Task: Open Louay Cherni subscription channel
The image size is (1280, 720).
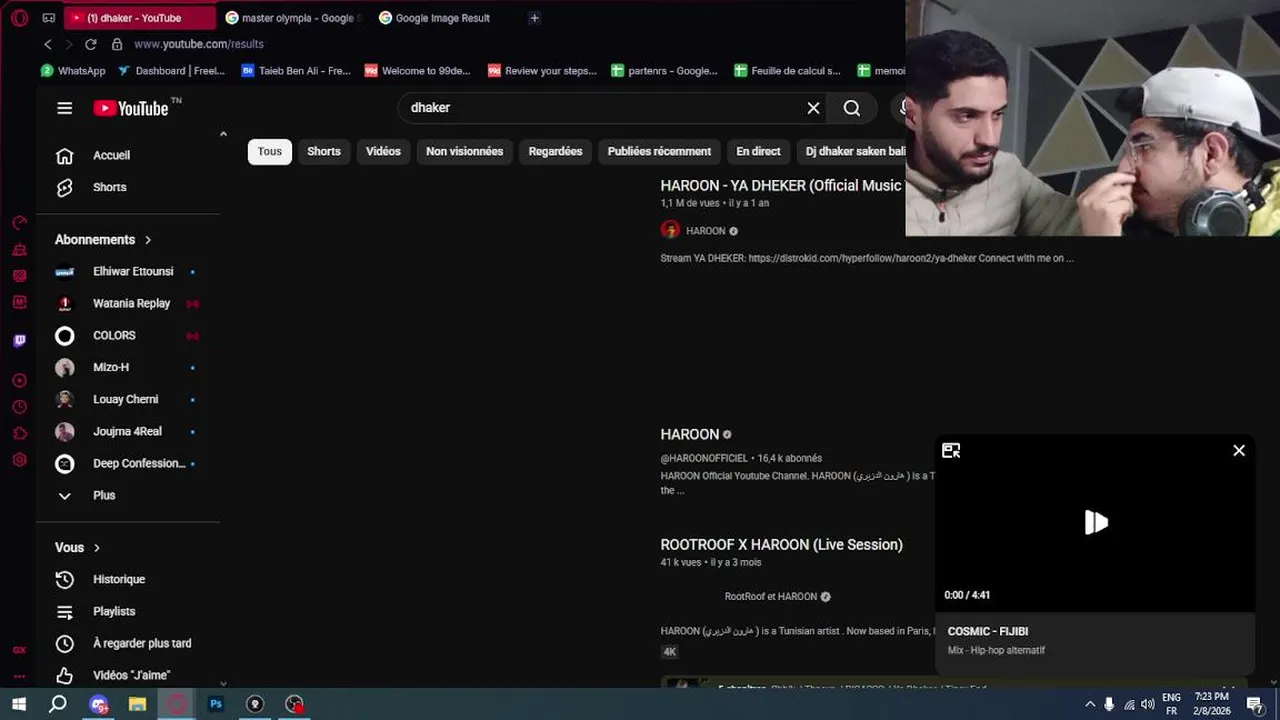Action: (128, 399)
